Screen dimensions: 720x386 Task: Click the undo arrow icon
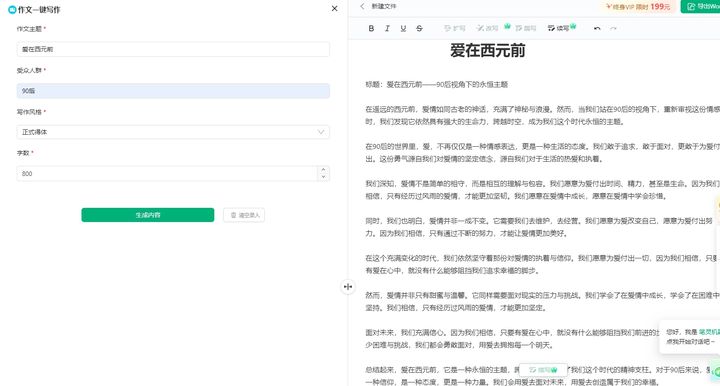[597, 28]
